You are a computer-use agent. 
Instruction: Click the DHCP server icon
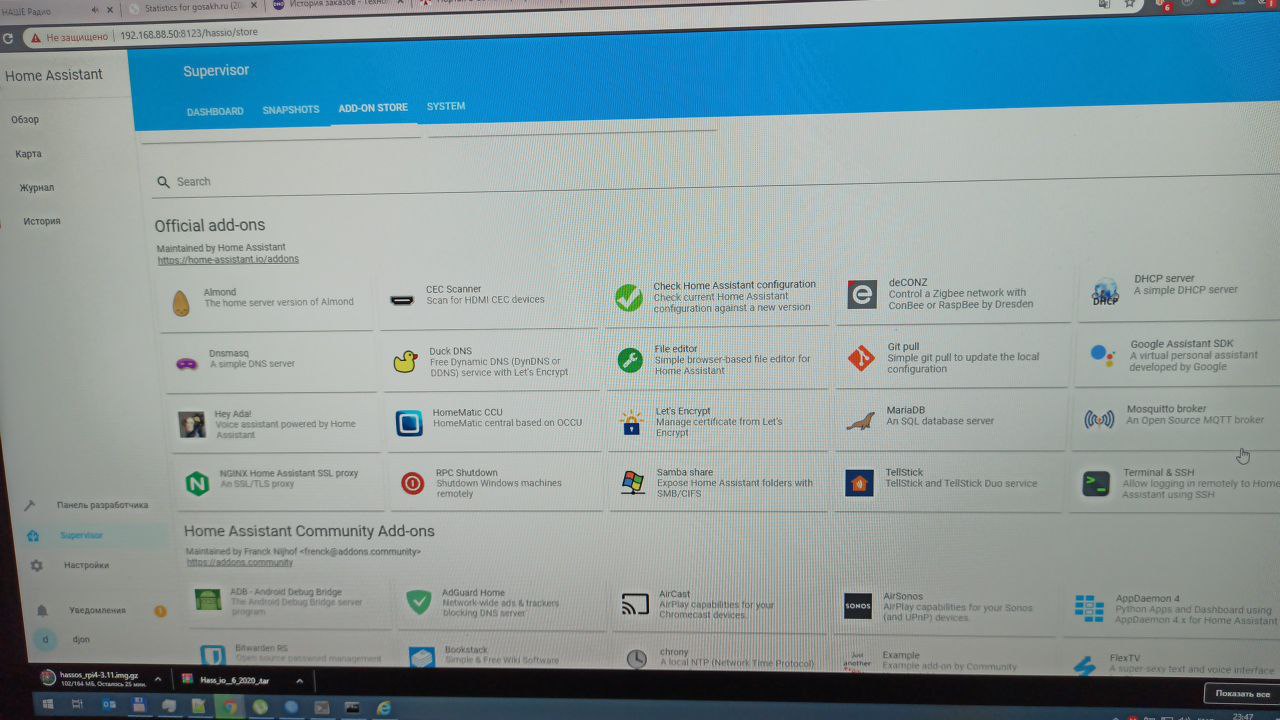(1105, 292)
